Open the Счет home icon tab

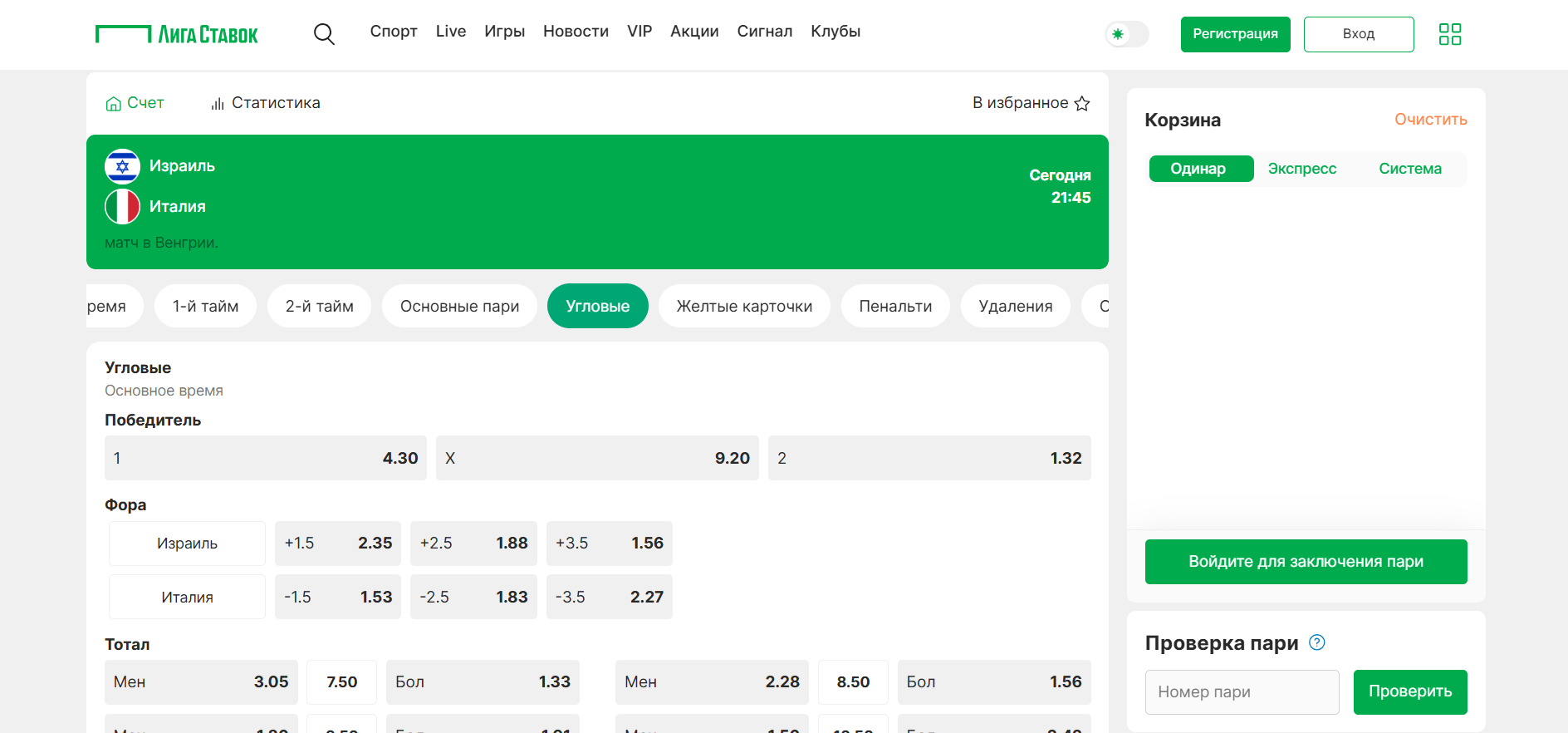(135, 103)
